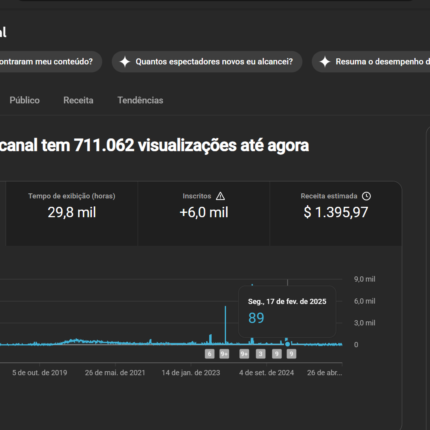
Task: Click the "26 de mai. de 2021" date label
Action: click(115, 373)
